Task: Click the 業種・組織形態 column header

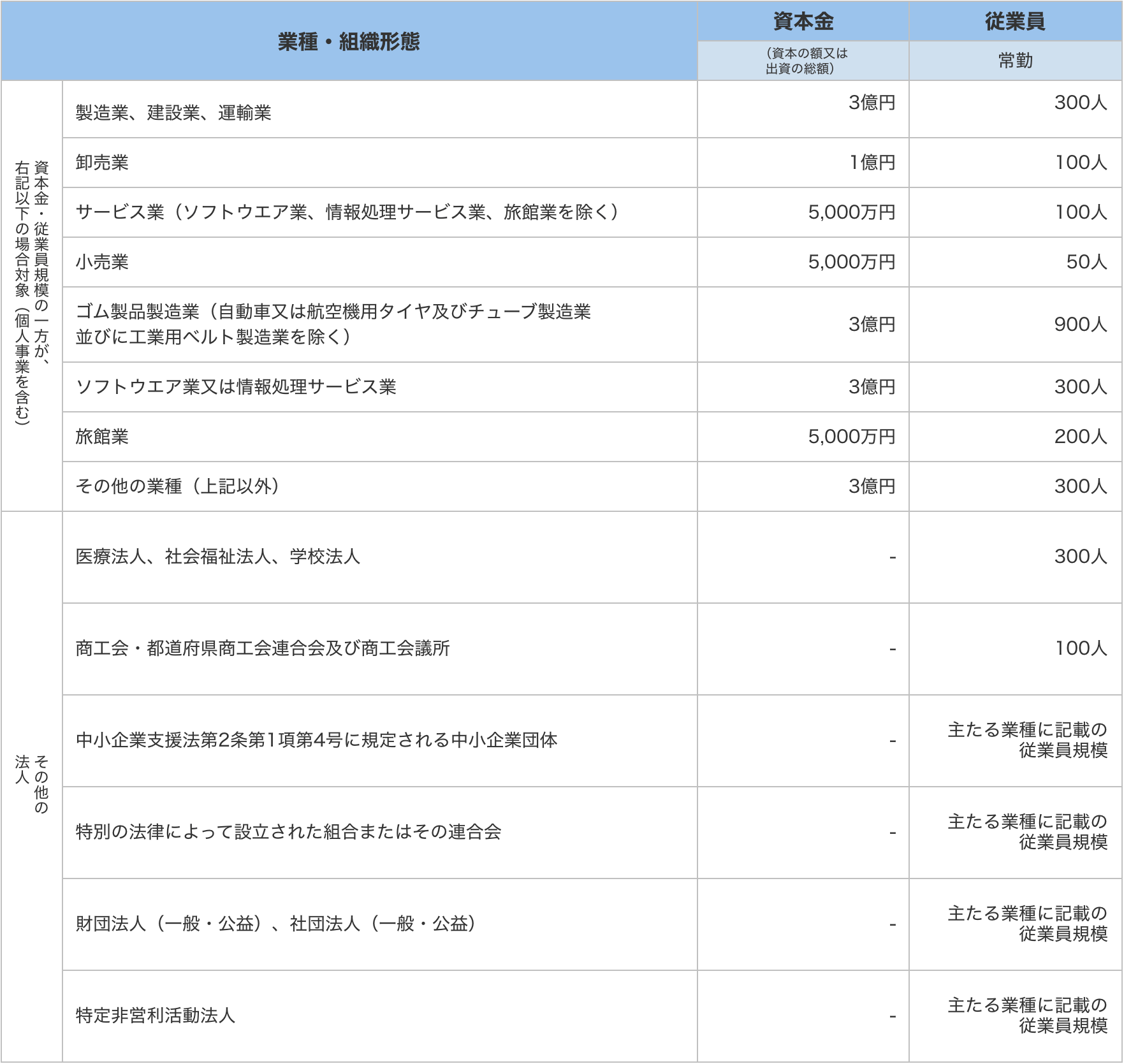Action: coord(349,42)
